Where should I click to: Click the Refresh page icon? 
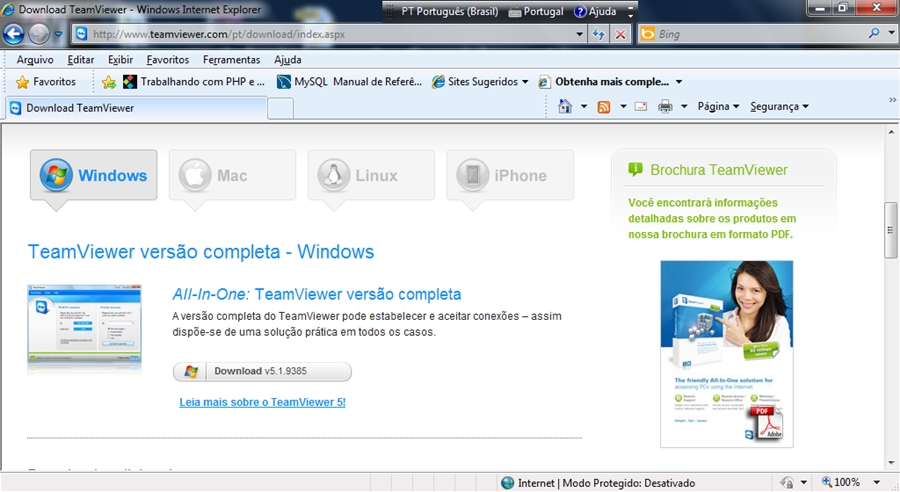[599, 34]
